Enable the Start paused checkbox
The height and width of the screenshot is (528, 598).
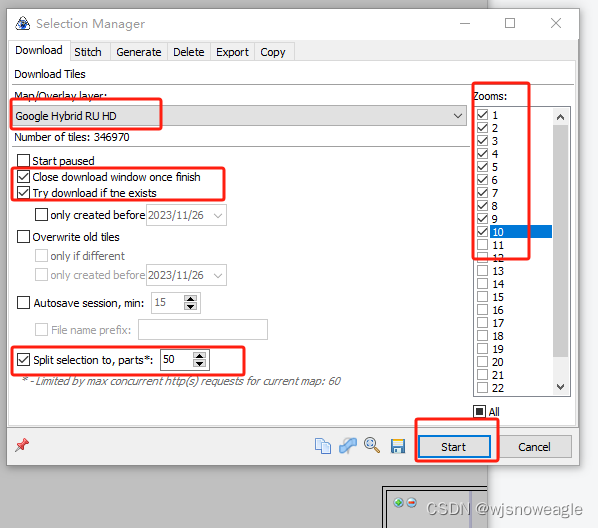tap(23, 161)
